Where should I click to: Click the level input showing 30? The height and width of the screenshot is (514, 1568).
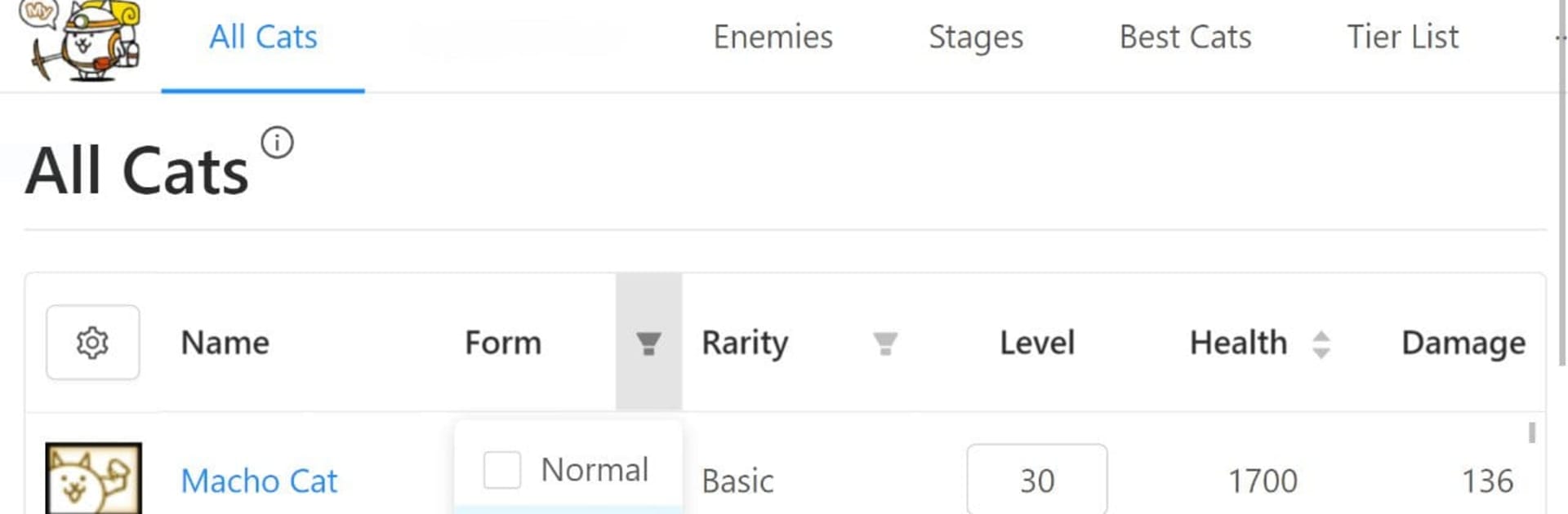pos(1037,480)
